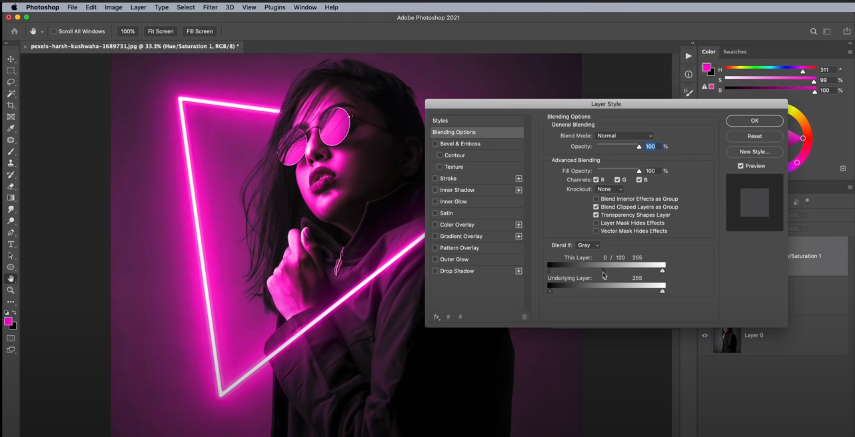Add another Stroke effect with plus icon
Screen dimensions: 855x437
click(519, 178)
